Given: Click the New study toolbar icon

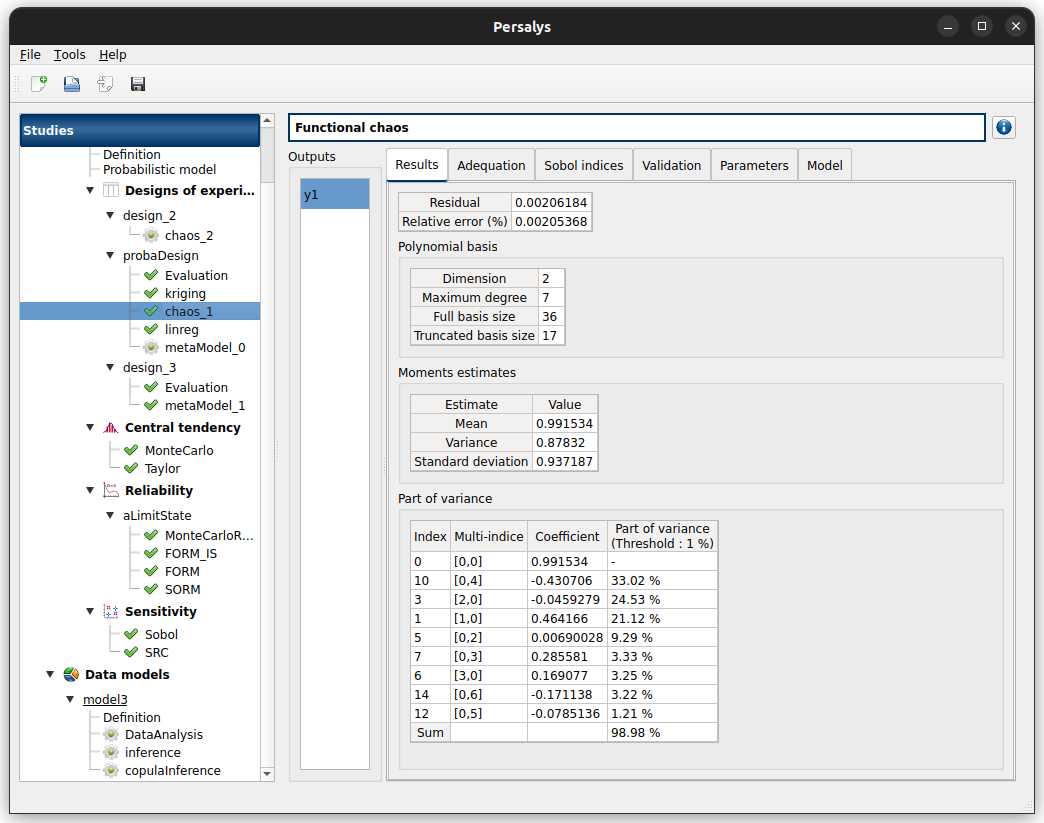Looking at the screenshot, I should coord(39,84).
